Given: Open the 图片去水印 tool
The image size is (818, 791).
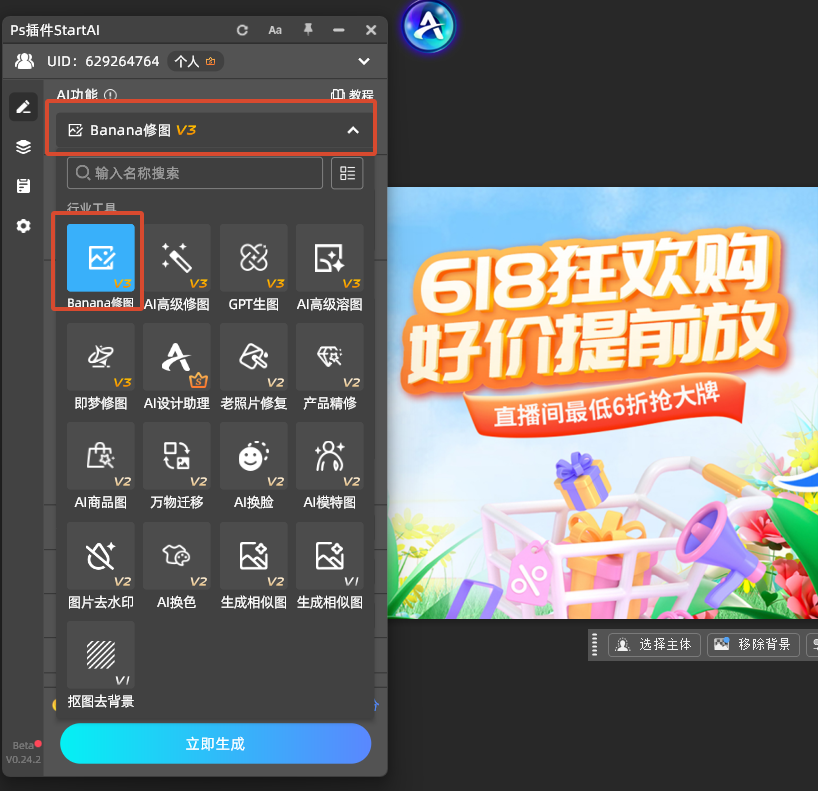Looking at the screenshot, I should coord(101,556).
